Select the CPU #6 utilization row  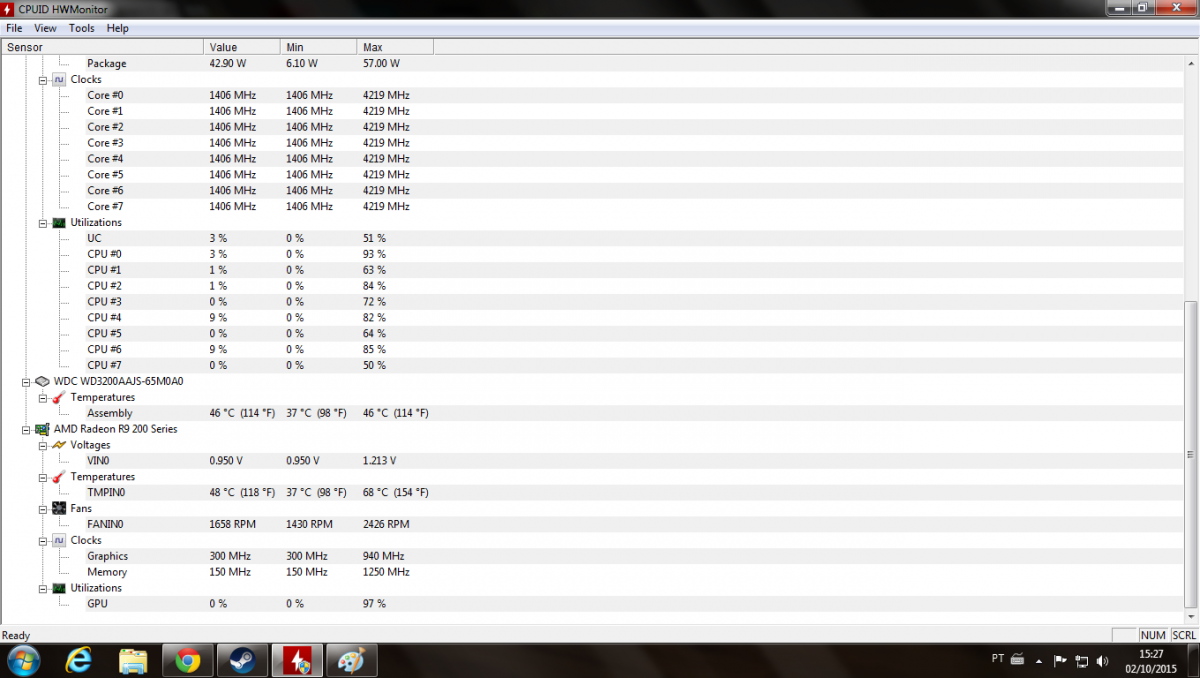pos(591,349)
